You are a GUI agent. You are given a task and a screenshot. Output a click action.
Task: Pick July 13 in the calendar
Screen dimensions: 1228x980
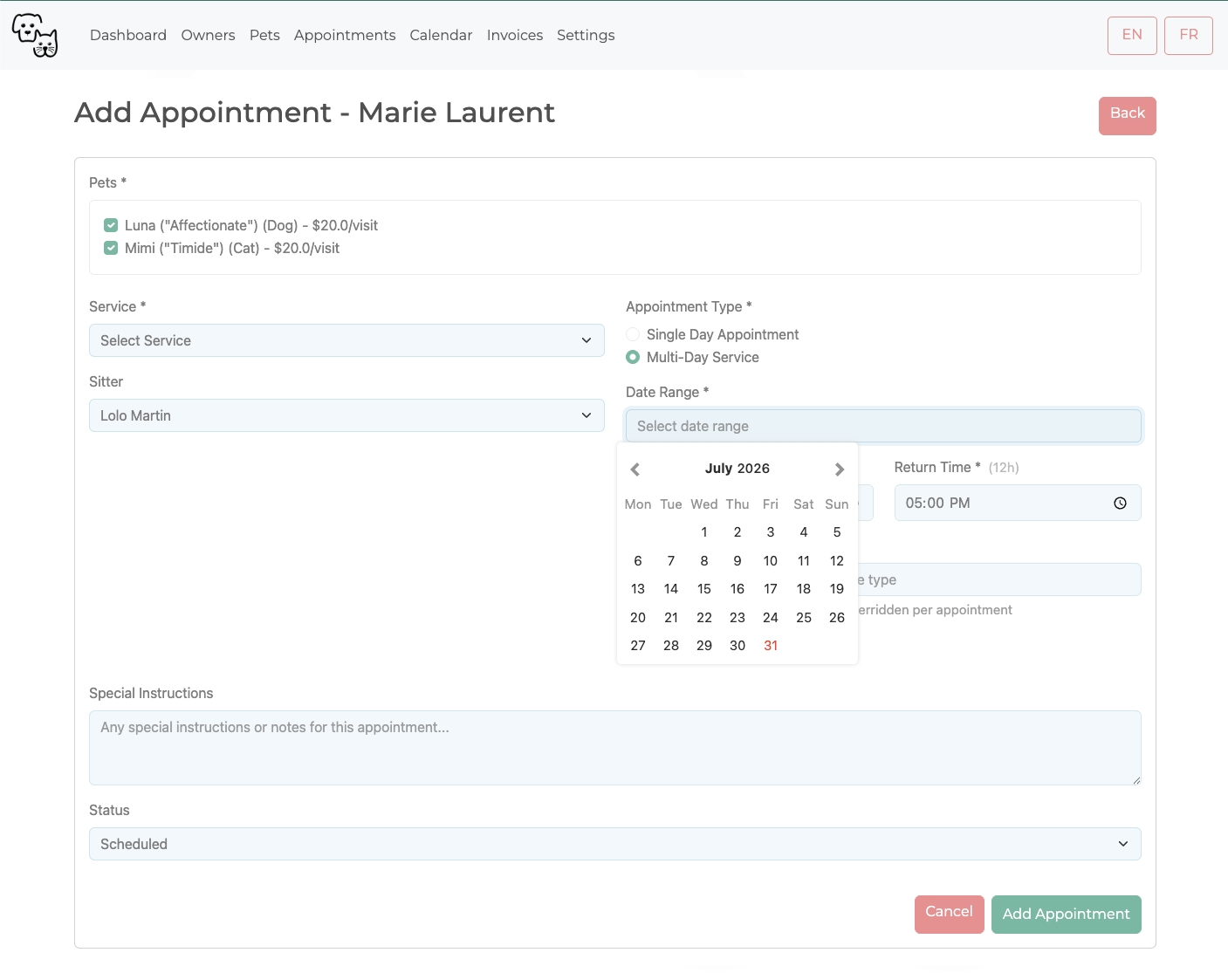[x=638, y=589]
